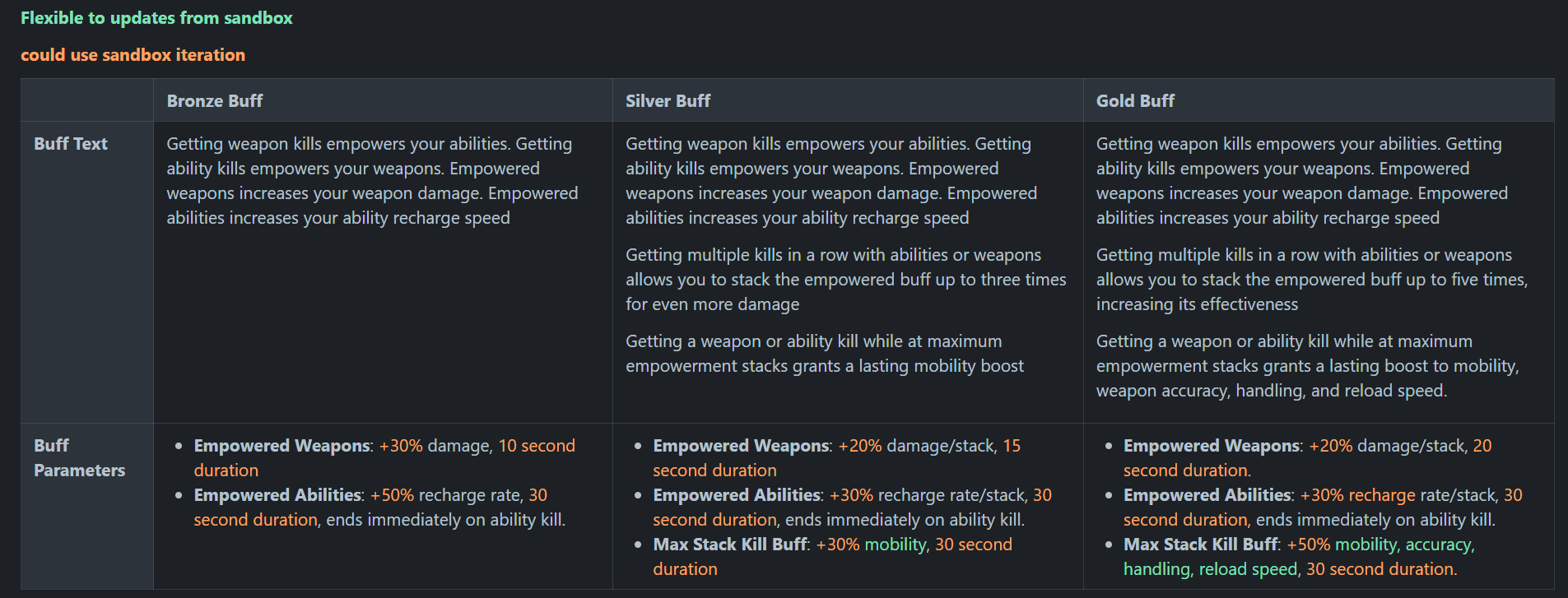Image resolution: width=1568 pixels, height=598 pixels.
Task: Click the Silver Buff column header
Action: coord(668,100)
